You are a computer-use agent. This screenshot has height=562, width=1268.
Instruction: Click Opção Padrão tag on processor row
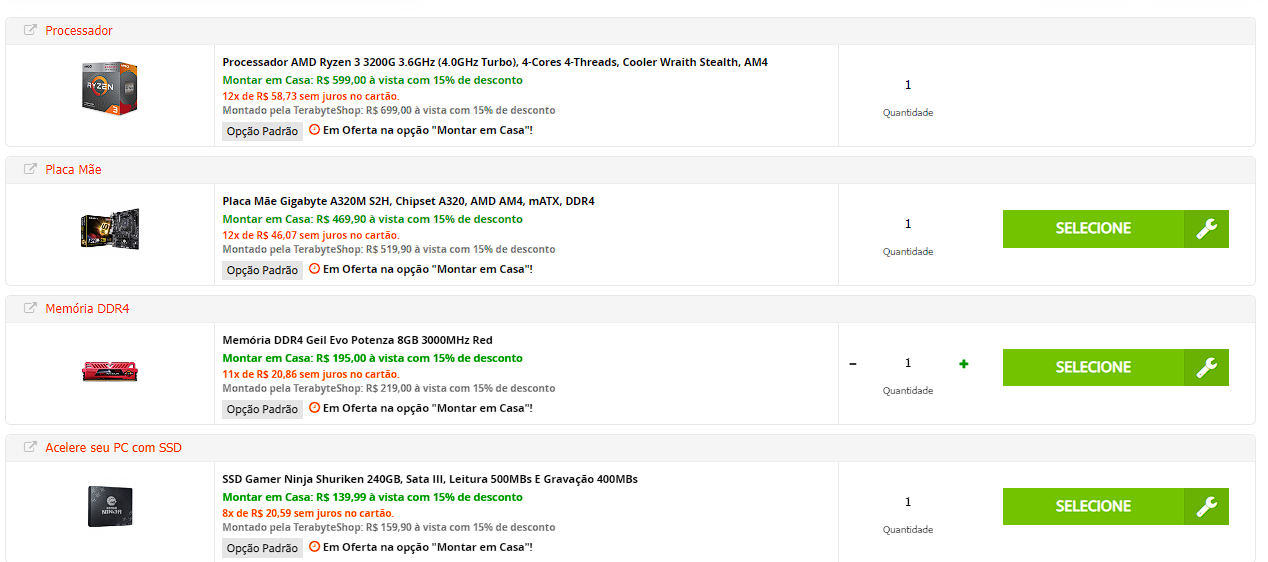tap(262, 131)
